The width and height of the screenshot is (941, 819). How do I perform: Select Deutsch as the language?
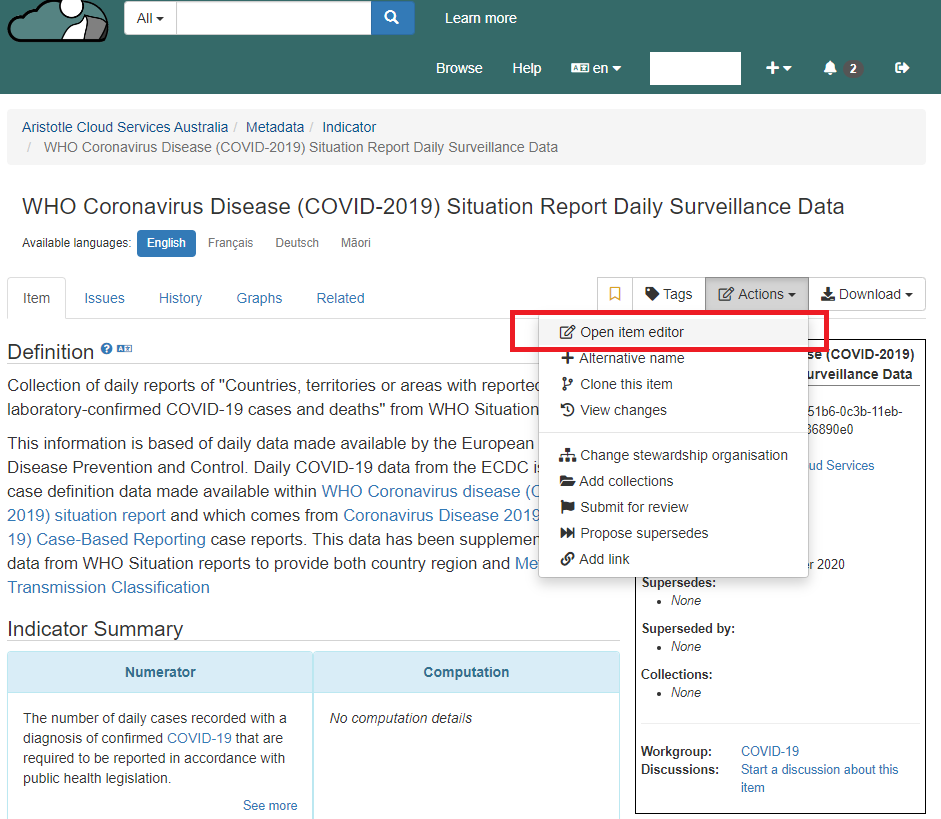pyautogui.click(x=297, y=243)
